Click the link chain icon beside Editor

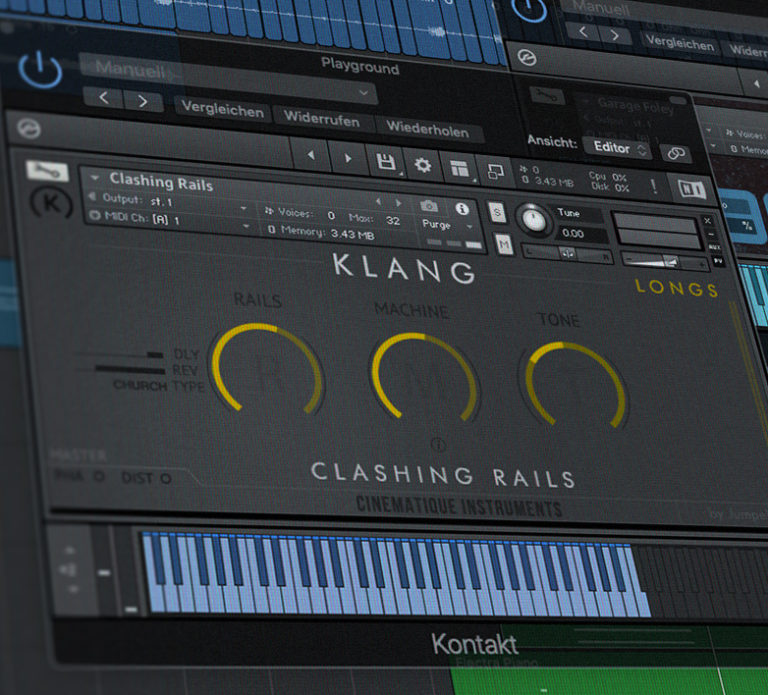pos(676,153)
